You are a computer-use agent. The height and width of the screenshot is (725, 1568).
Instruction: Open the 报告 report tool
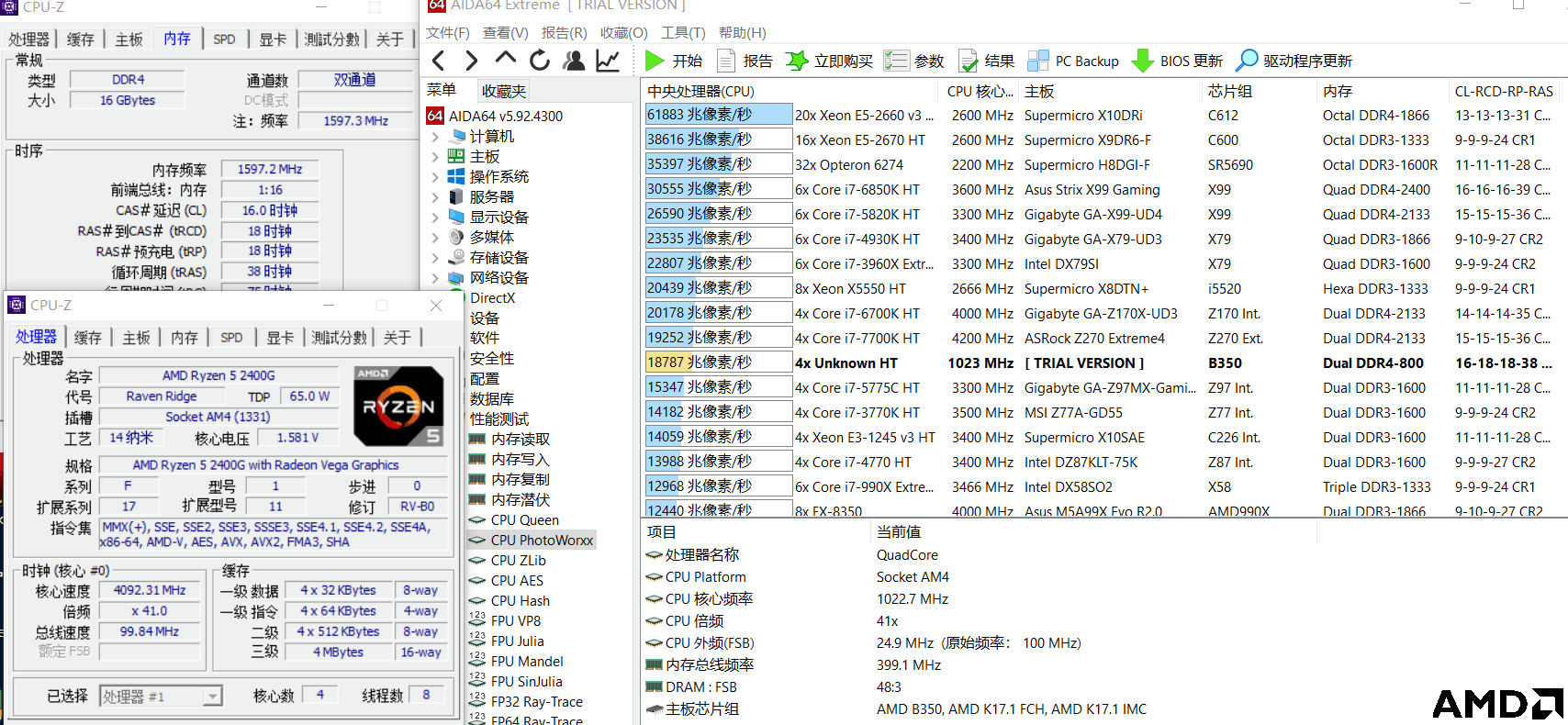745,61
